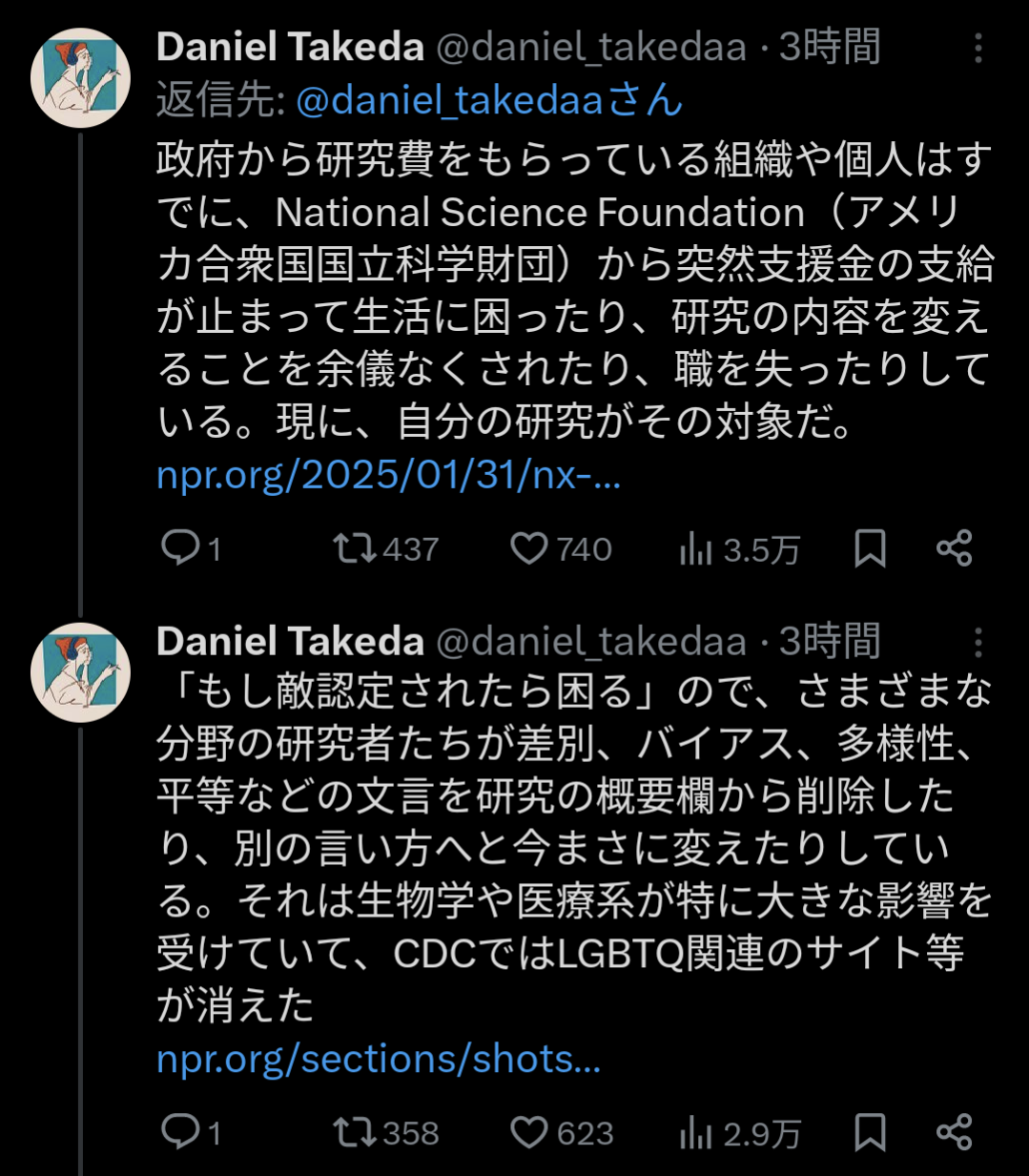The width and height of the screenshot is (1029, 1176).
Task: Like the first tweet with 740 likes
Action: (x=529, y=548)
